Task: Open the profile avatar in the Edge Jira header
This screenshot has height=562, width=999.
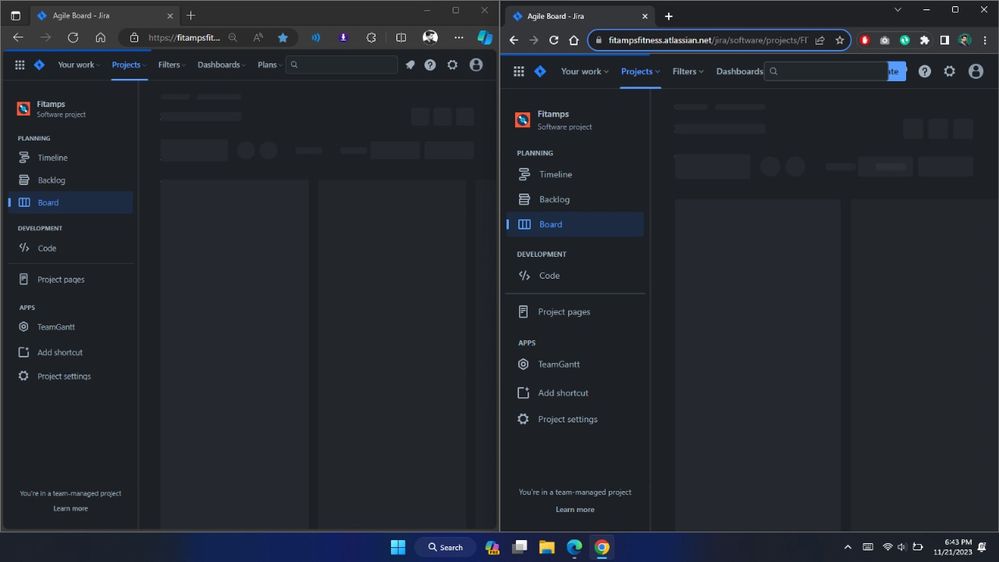Action: [476, 64]
